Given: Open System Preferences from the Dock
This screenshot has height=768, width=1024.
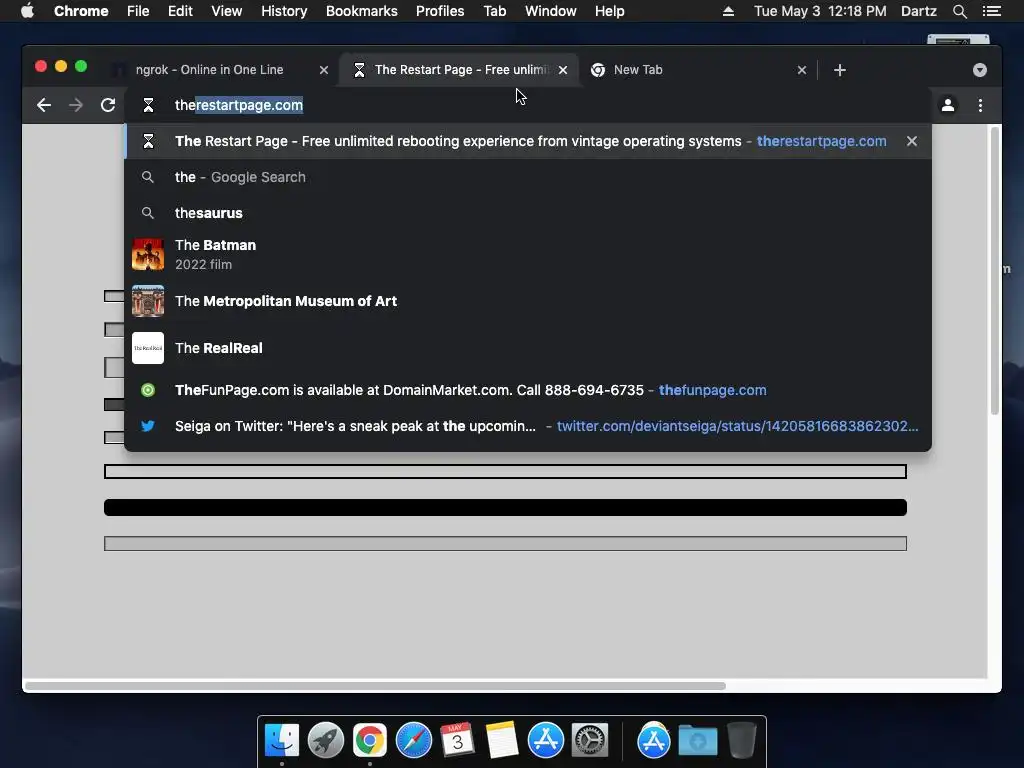Looking at the screenshot, I should [x=590, y=741].
